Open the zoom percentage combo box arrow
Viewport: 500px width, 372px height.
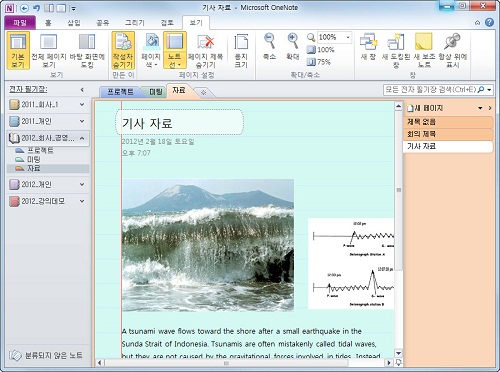[x=348, y=37]
